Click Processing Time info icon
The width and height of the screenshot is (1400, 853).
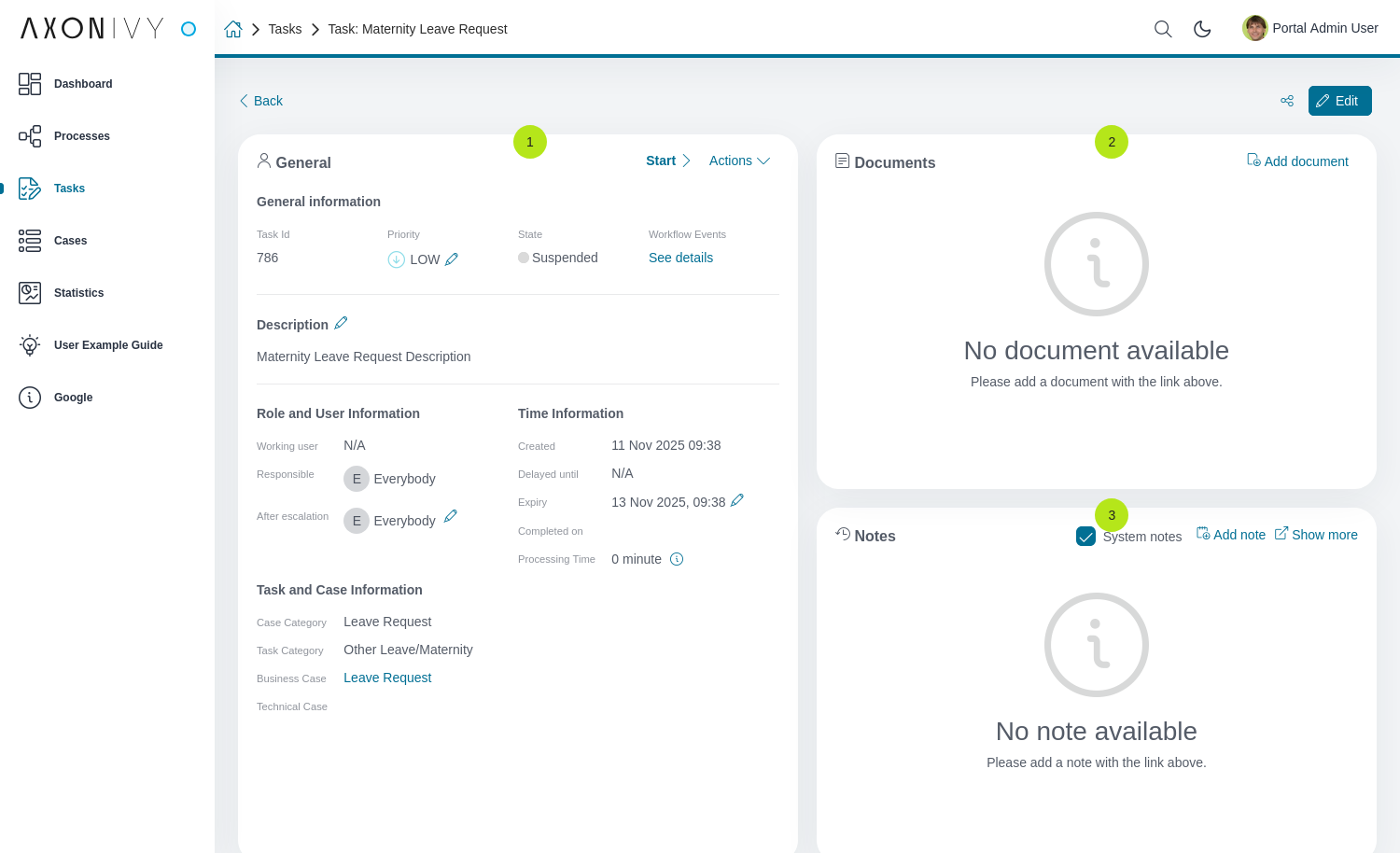677,559
